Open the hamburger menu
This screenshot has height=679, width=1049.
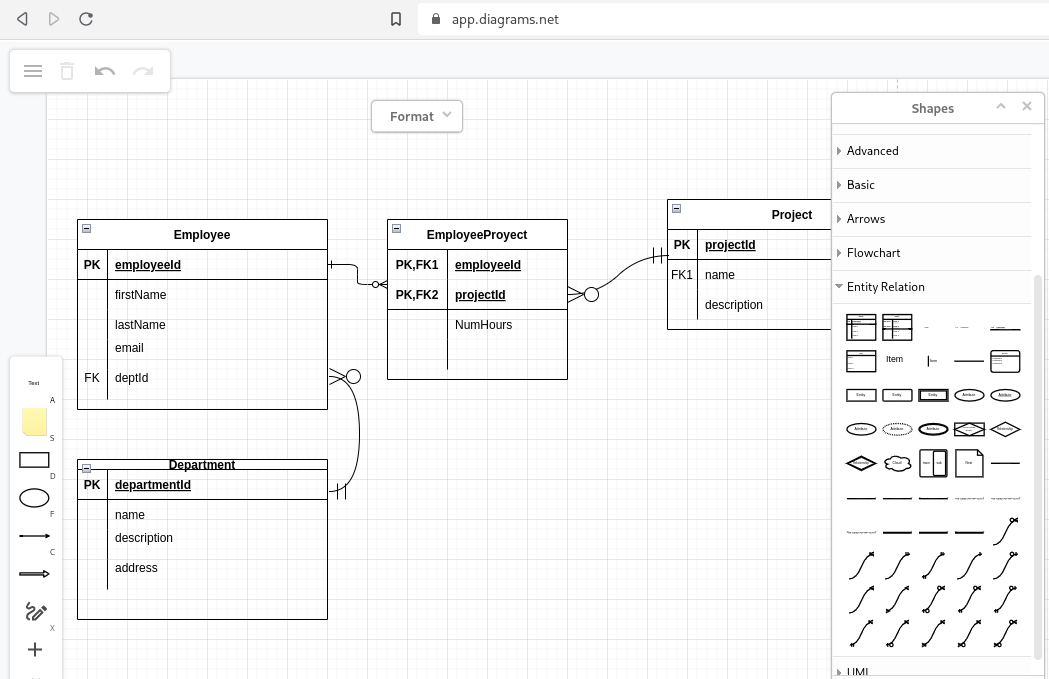pos(33,71)
